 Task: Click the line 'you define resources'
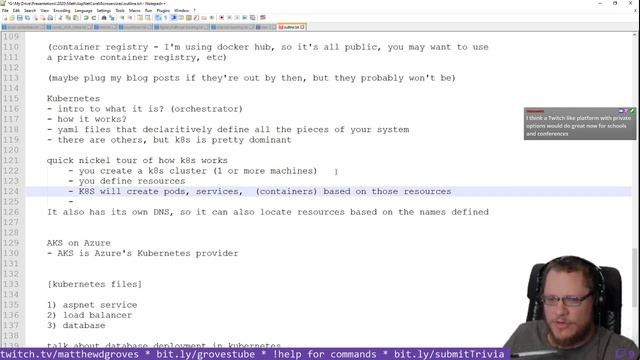point(132,181)
